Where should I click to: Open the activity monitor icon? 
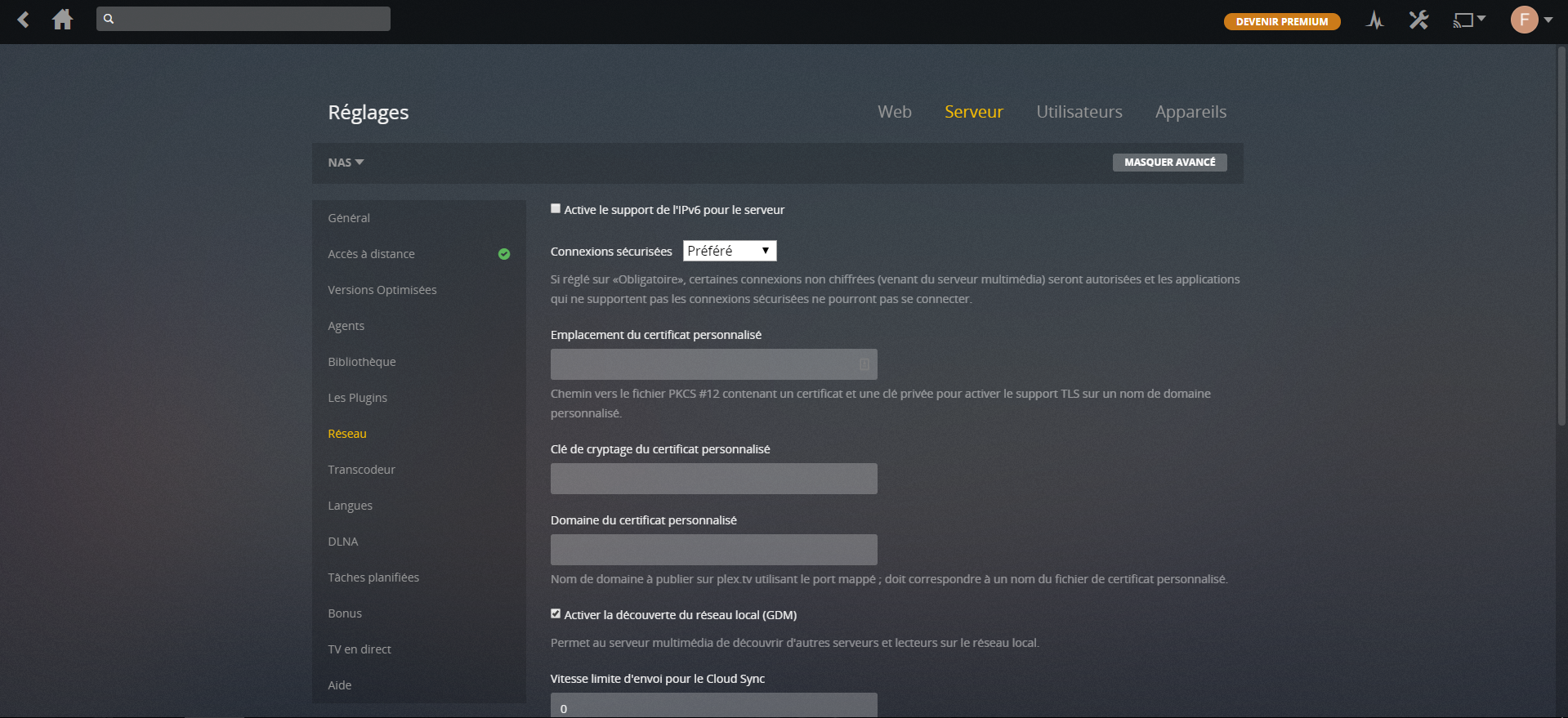tap(1375, 20)
